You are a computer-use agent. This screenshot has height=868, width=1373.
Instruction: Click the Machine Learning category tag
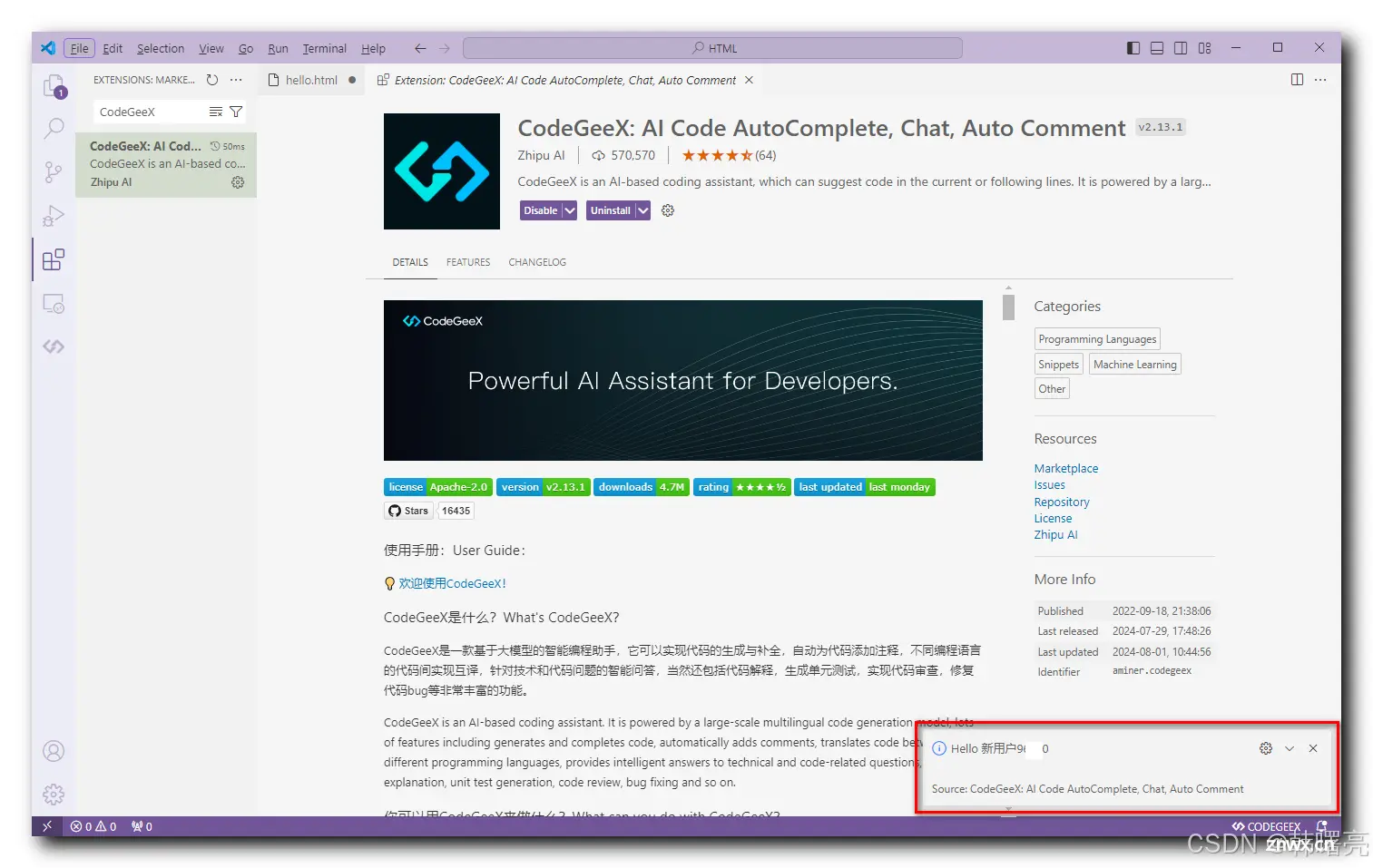pos(1134,365)
